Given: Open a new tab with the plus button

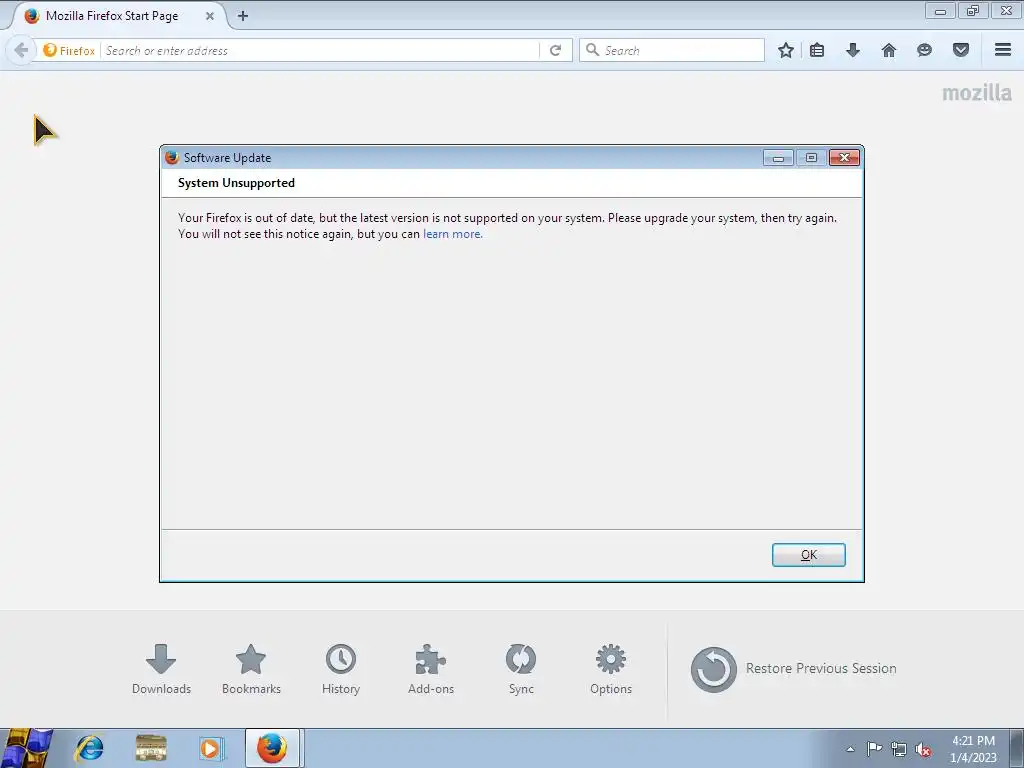Looking at the screenshot, I should 243,16.
